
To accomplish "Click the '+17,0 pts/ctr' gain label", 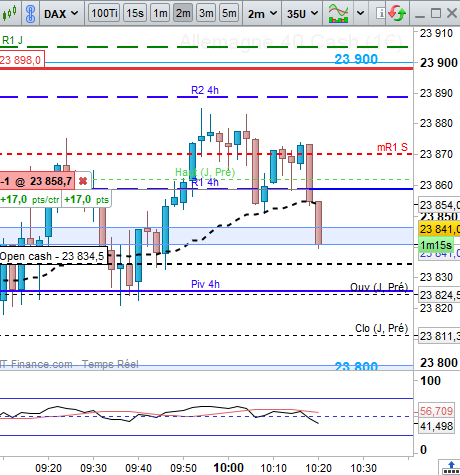I will click(x=30, y=199).
